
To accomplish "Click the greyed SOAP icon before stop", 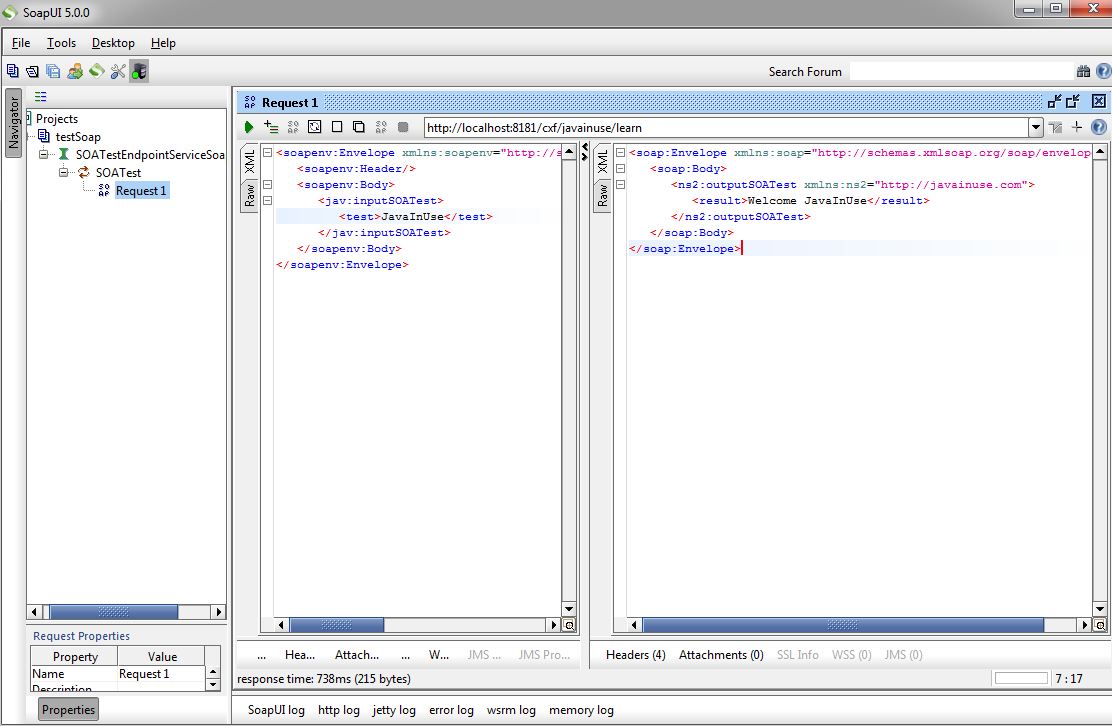I will pos(381,127).
